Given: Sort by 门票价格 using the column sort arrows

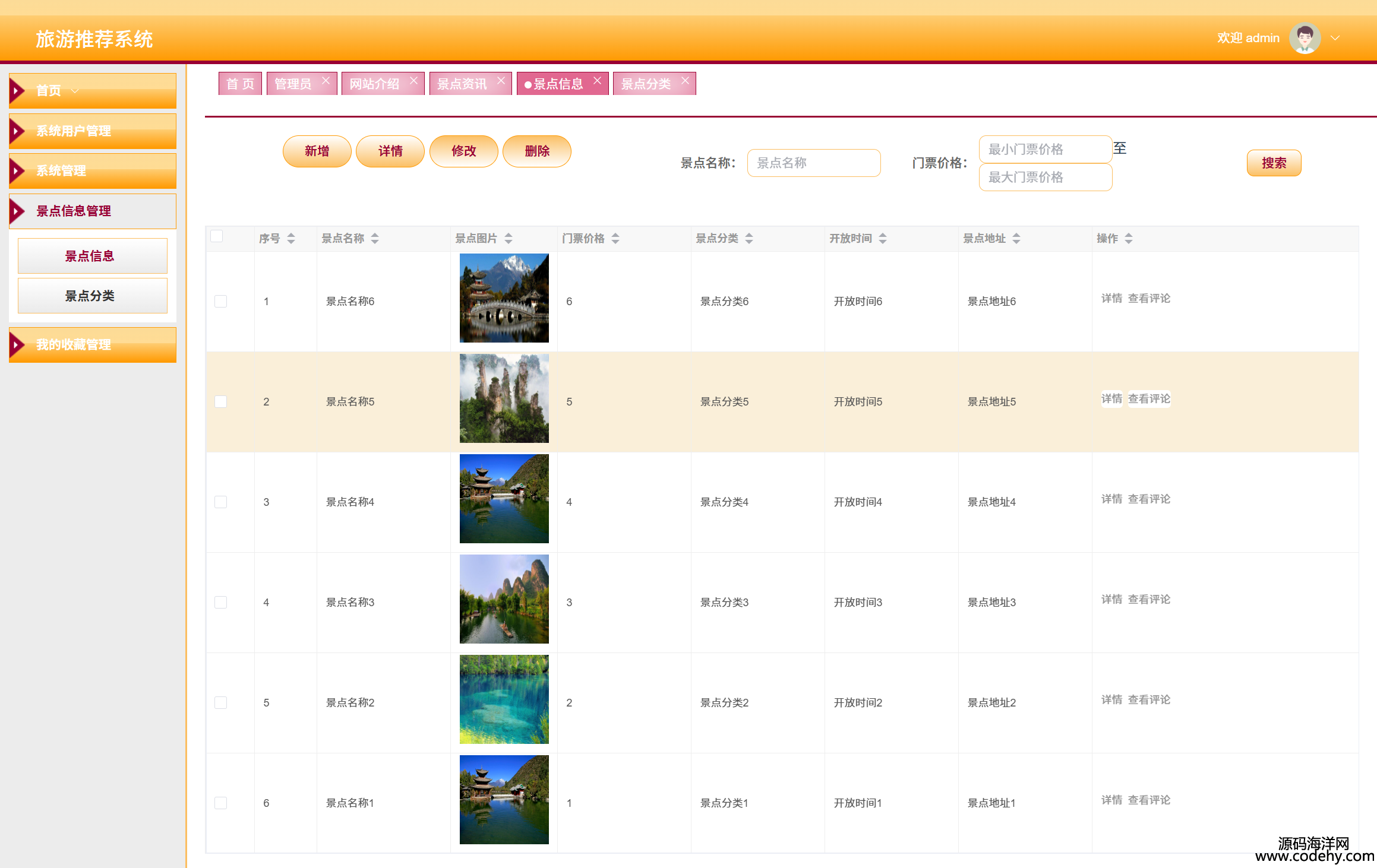Looking at the screenshot, I should coord(615,238).
